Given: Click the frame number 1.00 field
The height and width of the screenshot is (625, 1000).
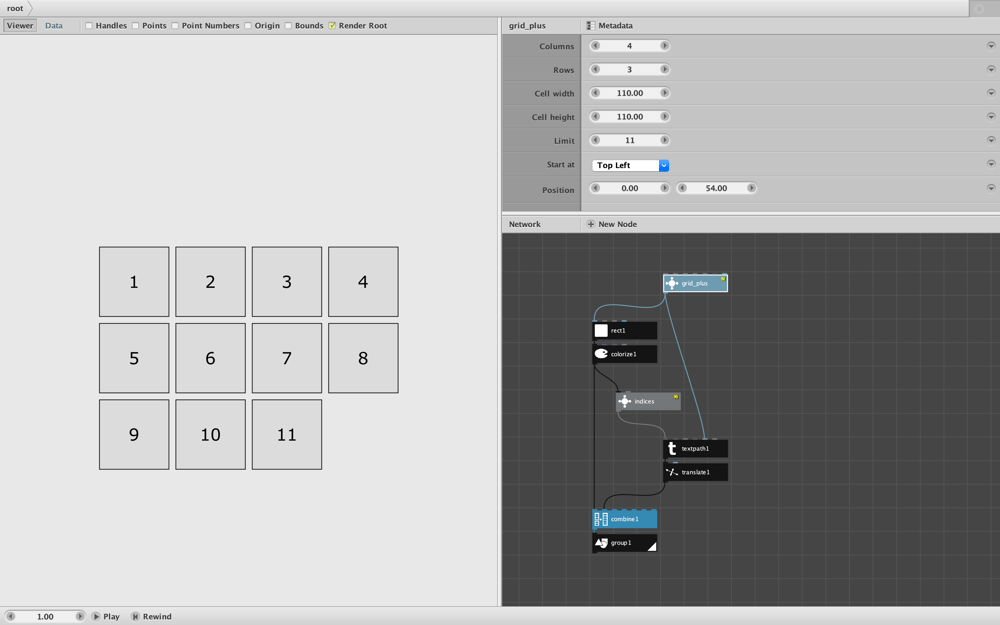Looking at the screenshot, I should tap(45, 616).
